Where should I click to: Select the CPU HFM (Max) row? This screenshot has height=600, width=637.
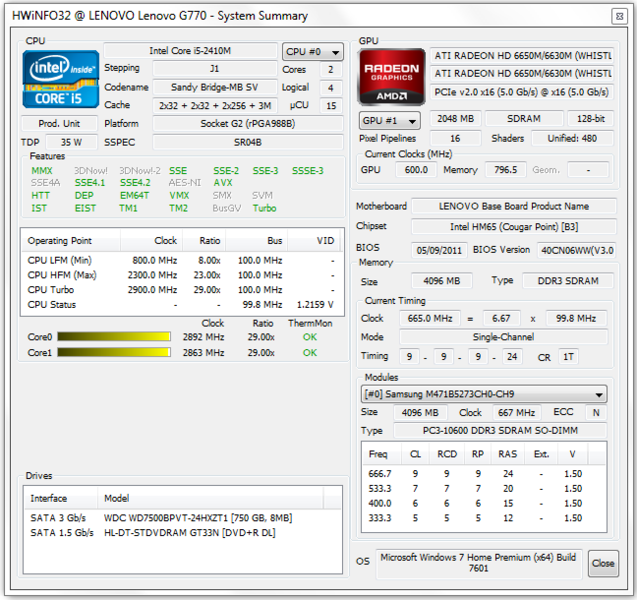[x=182, y=275]
